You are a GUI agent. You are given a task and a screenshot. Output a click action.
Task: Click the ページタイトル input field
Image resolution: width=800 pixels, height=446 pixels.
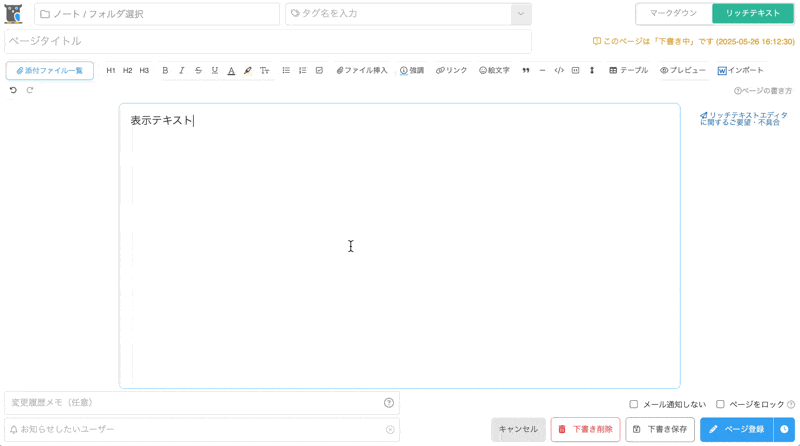(x=268, y=41)
